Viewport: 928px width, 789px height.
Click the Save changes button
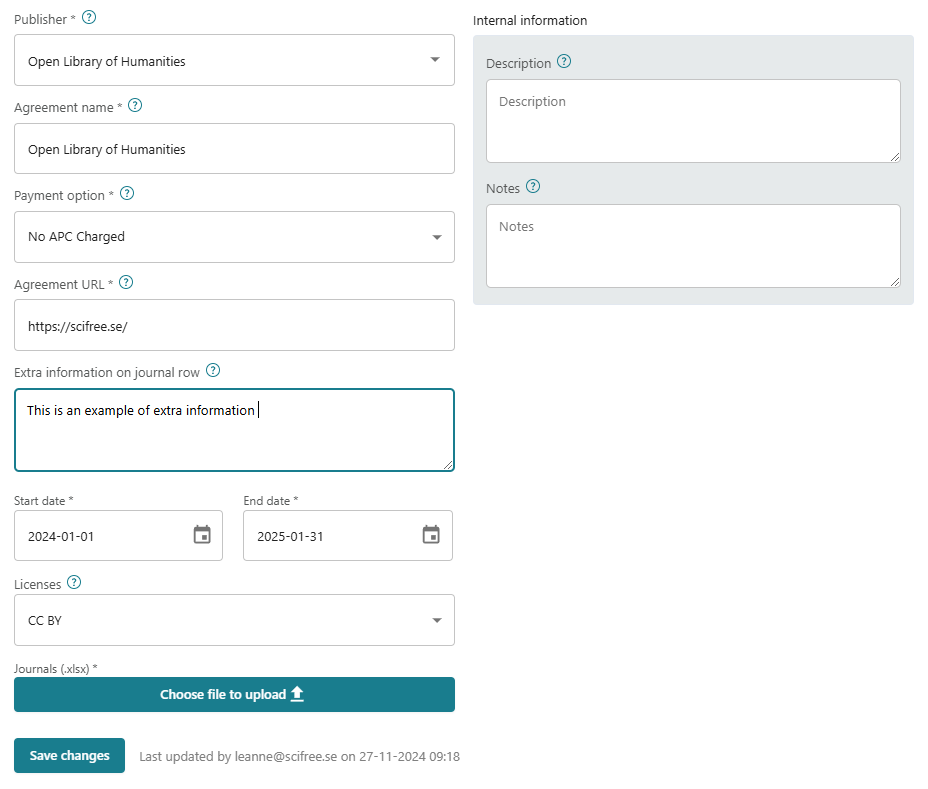pos(69,755)
